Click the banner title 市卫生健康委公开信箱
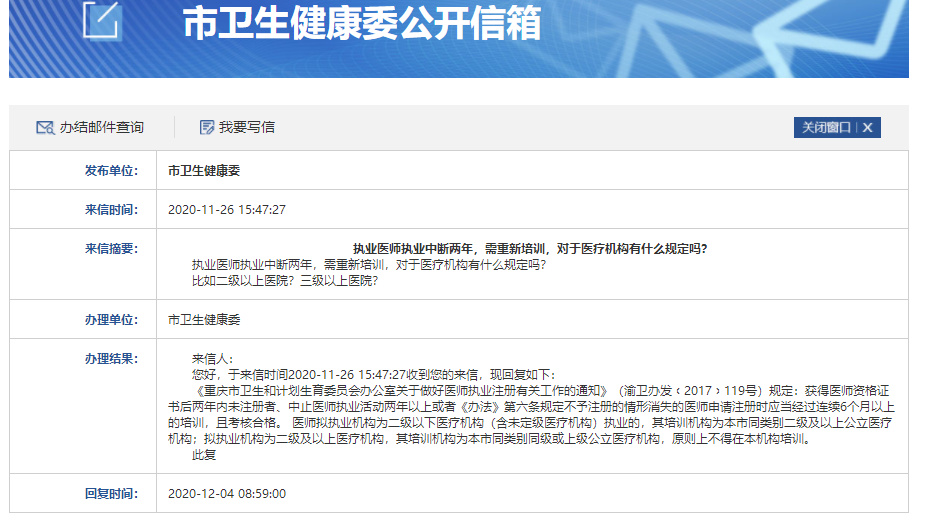This screenshot has width=927, height=519. 361,24
